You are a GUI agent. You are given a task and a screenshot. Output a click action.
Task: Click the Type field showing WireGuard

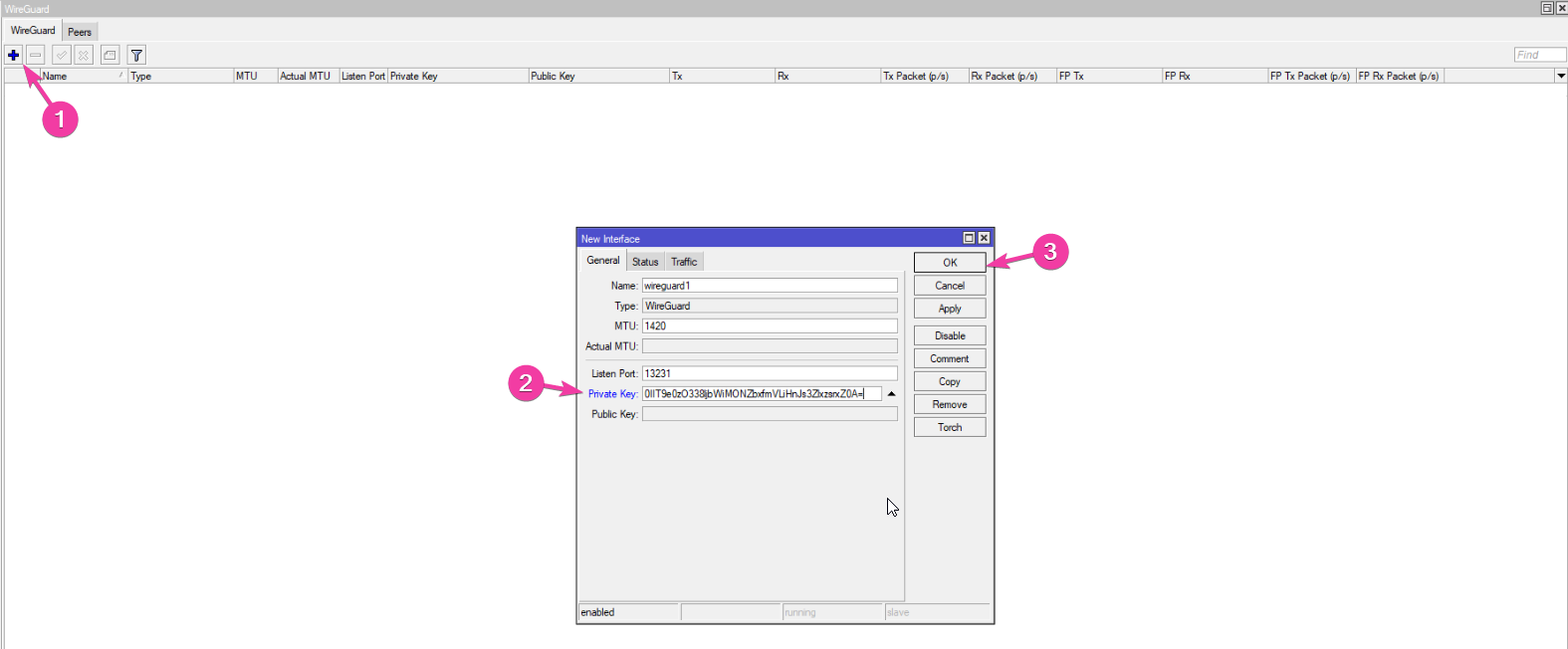coord(770,306)
